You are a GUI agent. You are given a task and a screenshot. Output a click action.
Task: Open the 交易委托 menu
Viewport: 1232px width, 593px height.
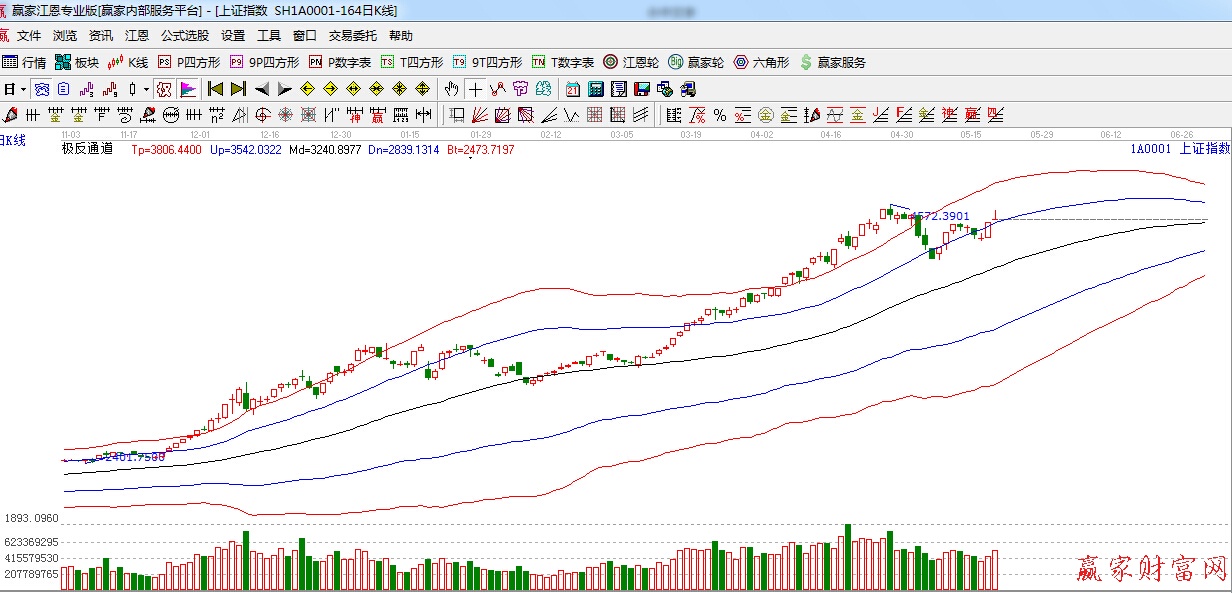pos(352,36)
